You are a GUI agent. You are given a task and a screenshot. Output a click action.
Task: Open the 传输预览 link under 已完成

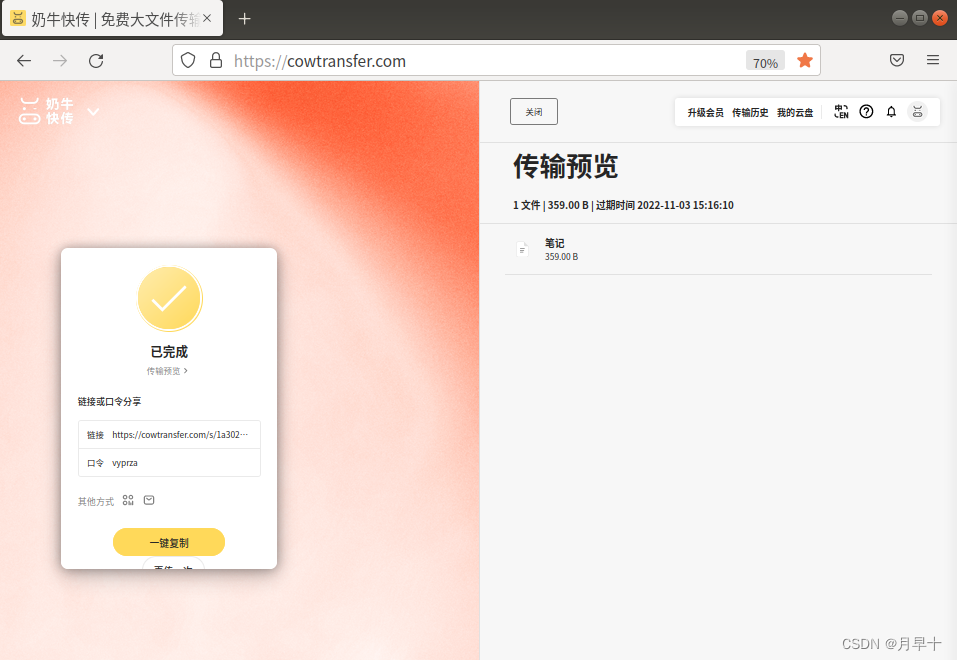pyautogui.click(x=167, y=371)
